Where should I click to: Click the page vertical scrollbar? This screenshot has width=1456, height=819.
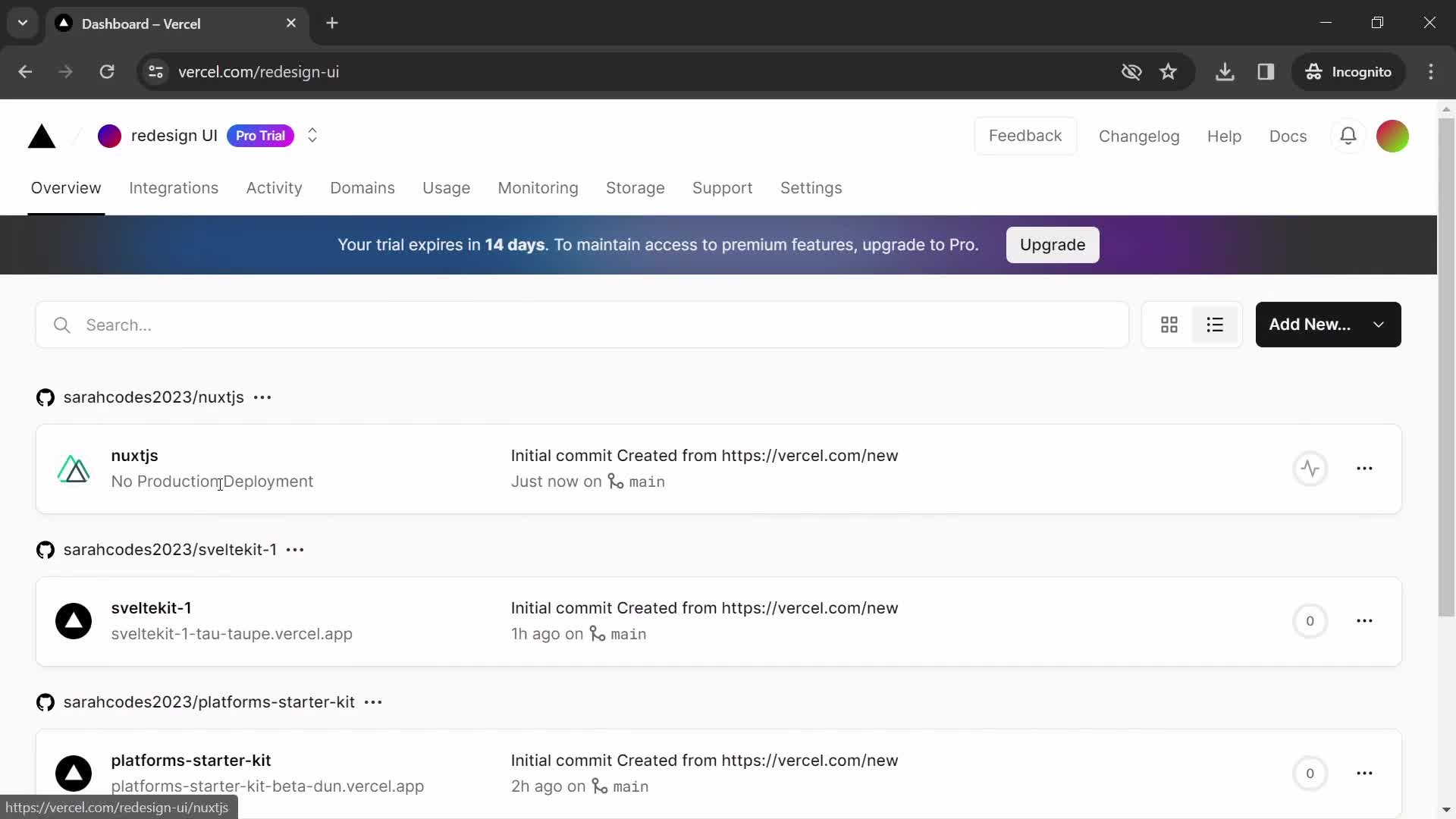pyautogui.click(x=1446, y=368)
